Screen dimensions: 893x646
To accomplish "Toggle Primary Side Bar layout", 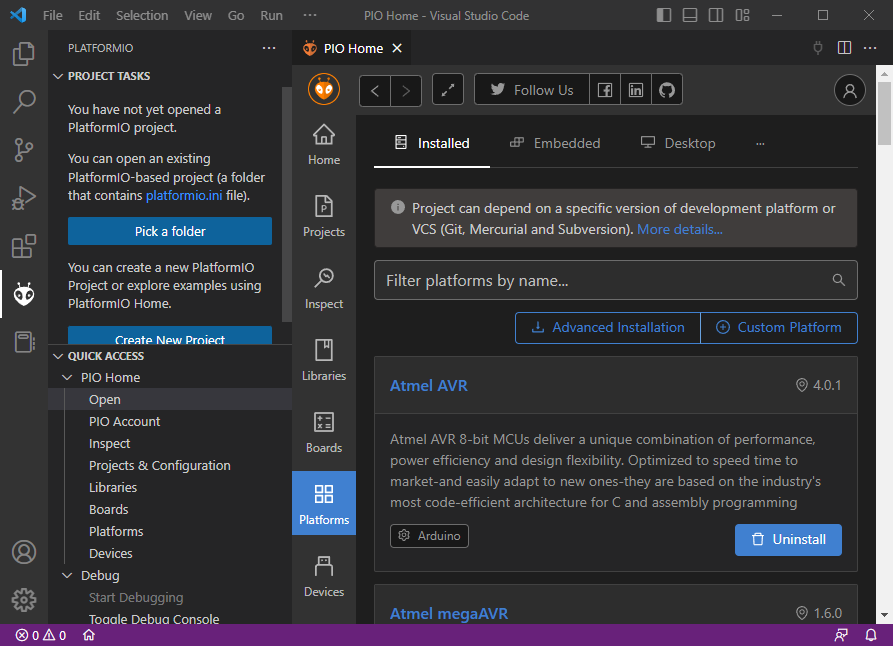I will (664, 15).
